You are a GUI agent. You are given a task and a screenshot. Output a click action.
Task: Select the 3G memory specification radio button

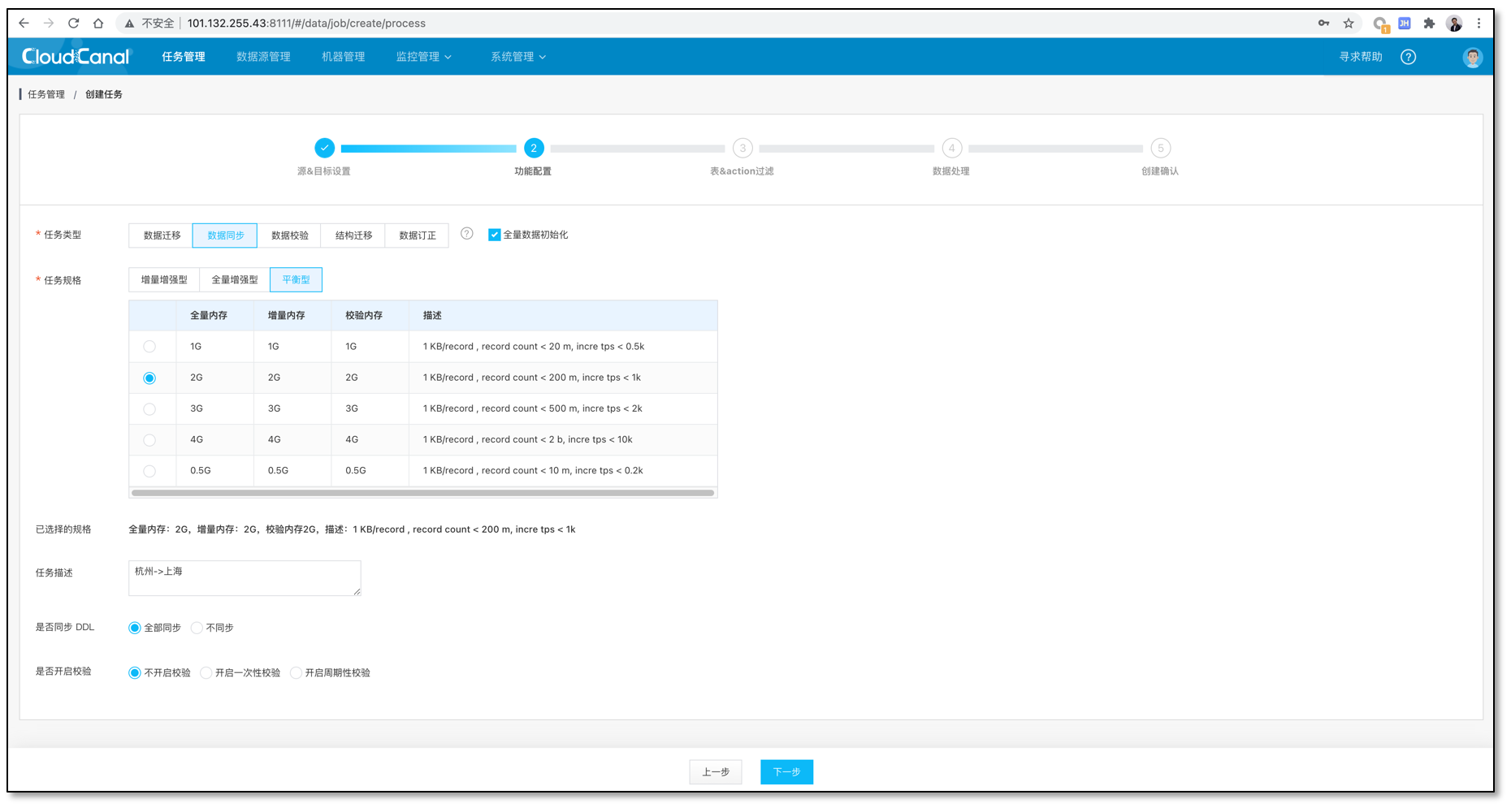point(150,408)
